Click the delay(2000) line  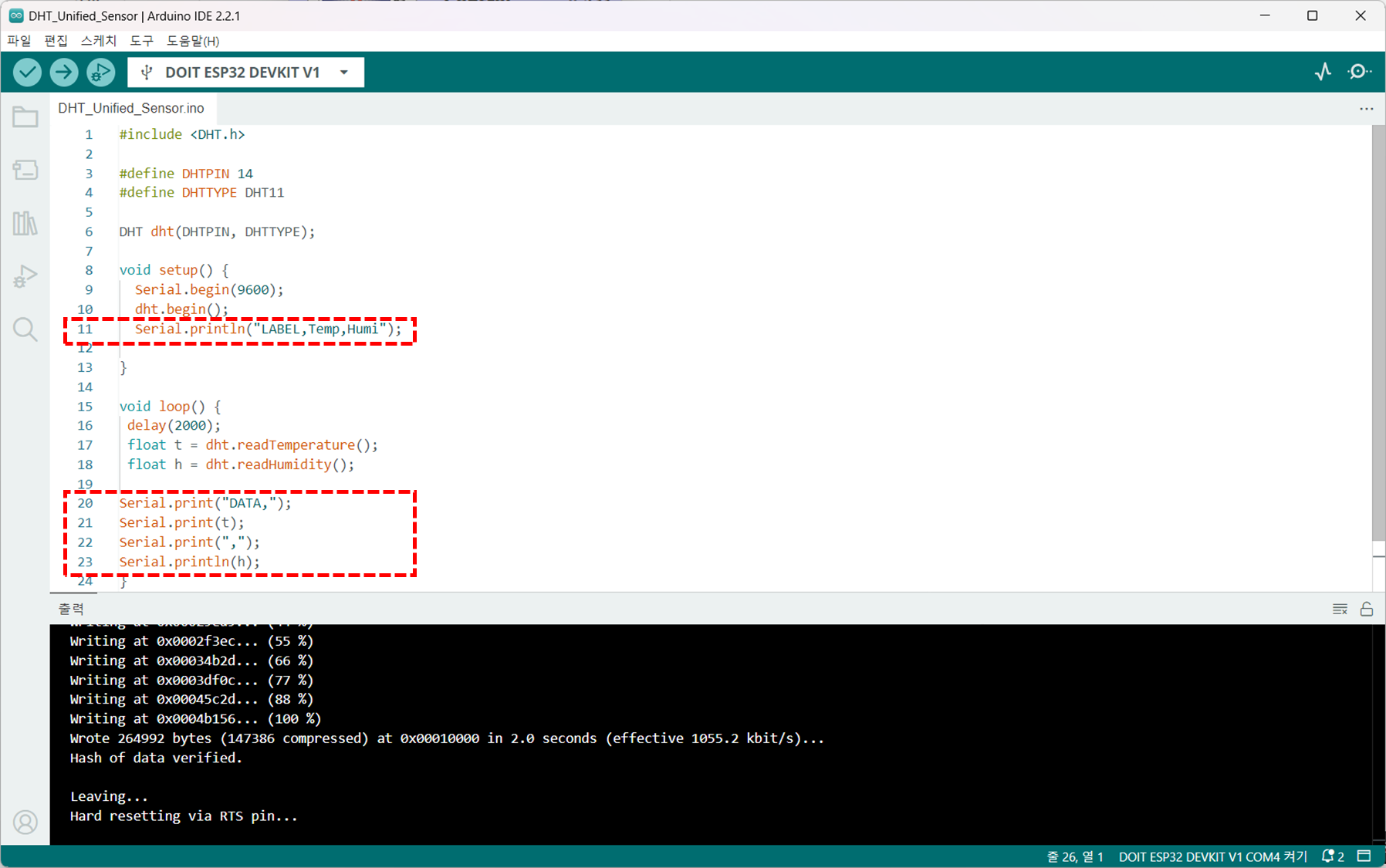[x=174, y=426]
